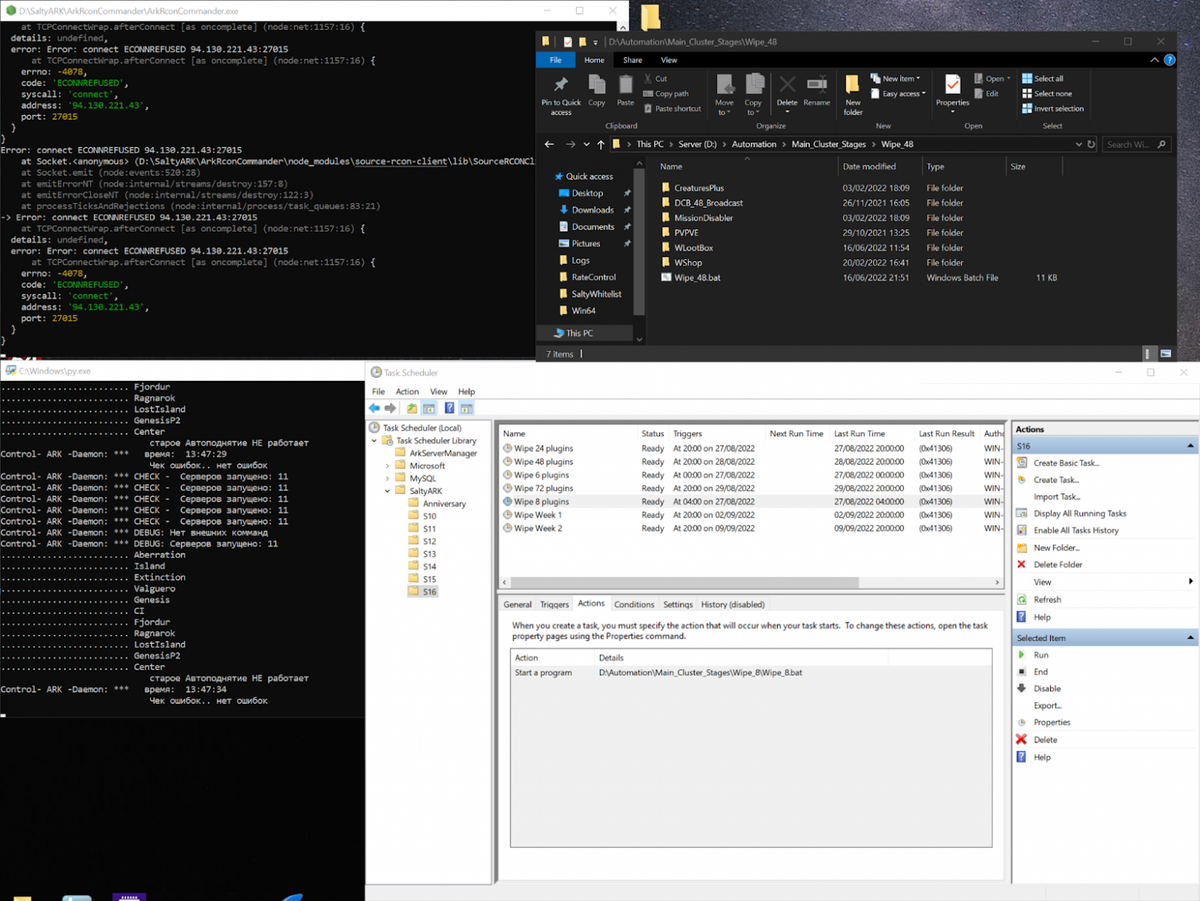Screen dimensions: 1200x901
Task: Click Main_Cluster_Stages in the address breadcrumb
Action: [x=828, y=144]
